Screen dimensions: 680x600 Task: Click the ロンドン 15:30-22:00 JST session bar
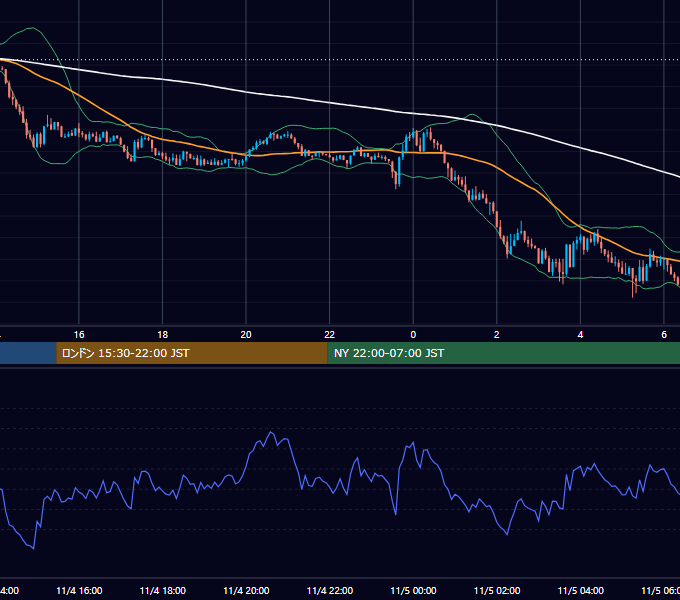[x=192, y=353]
